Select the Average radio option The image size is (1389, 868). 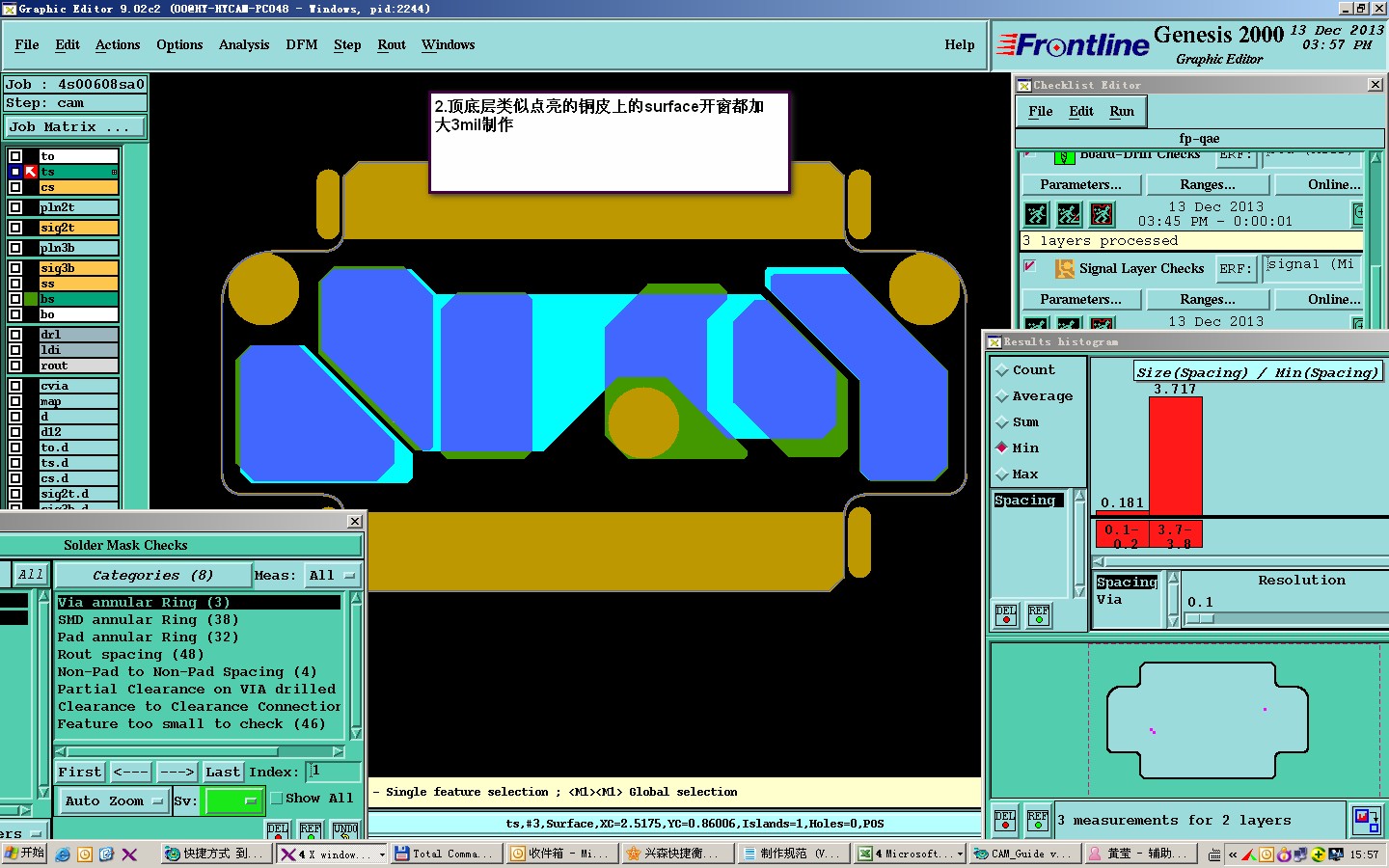(x=1002, y=396)
